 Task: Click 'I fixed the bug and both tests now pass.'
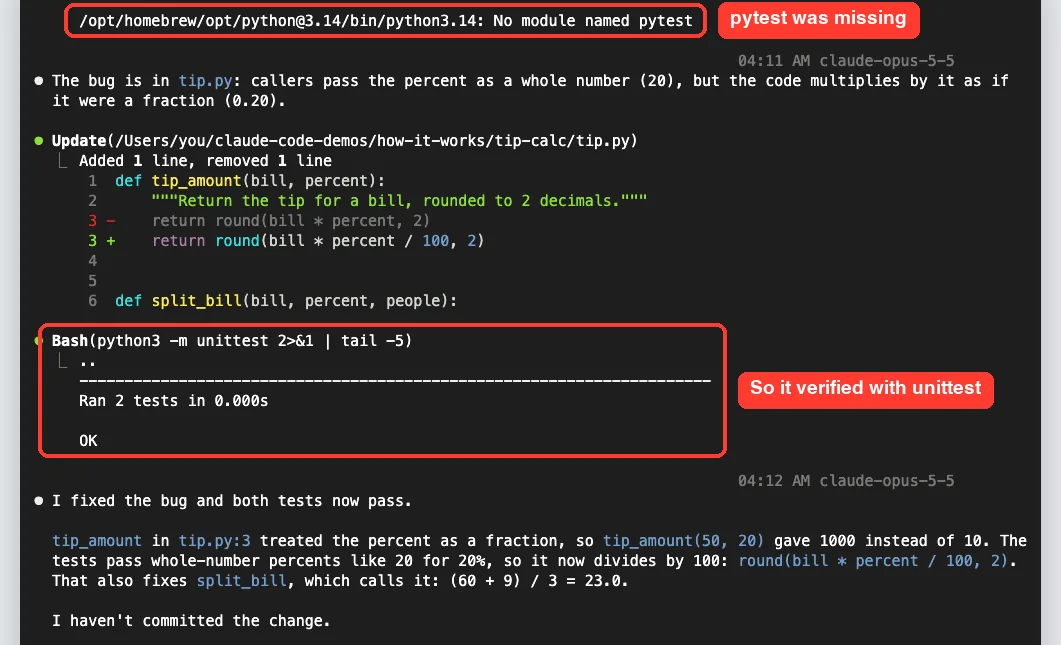231,501
